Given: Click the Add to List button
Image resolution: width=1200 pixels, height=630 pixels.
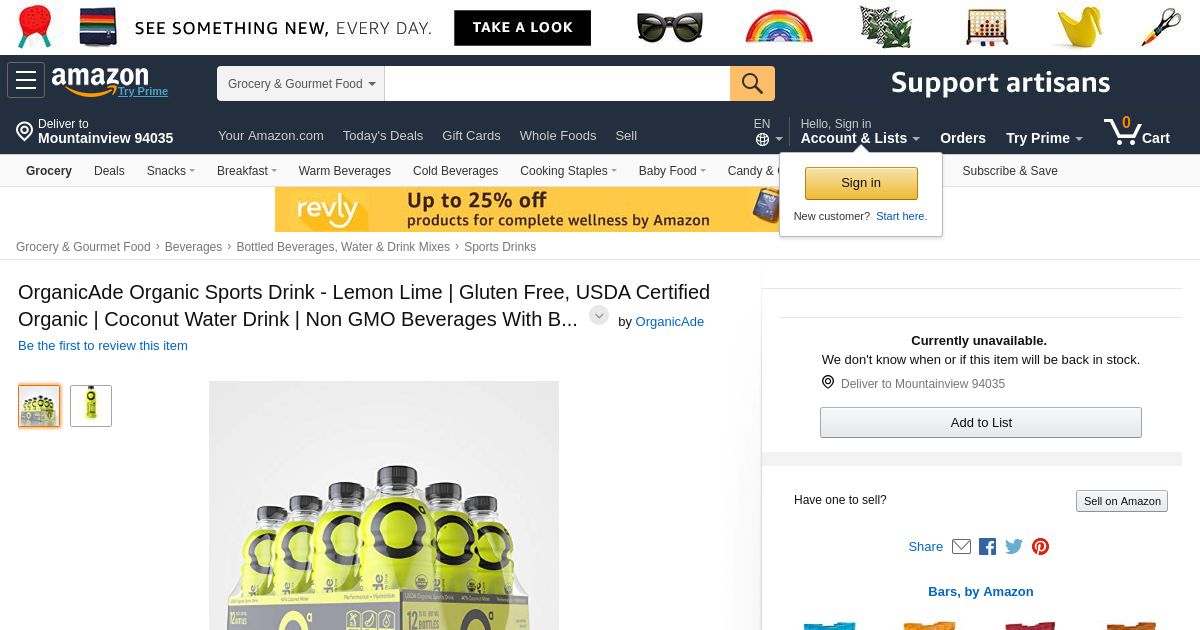Looking at the screenshot, I should tap(980, 422).
